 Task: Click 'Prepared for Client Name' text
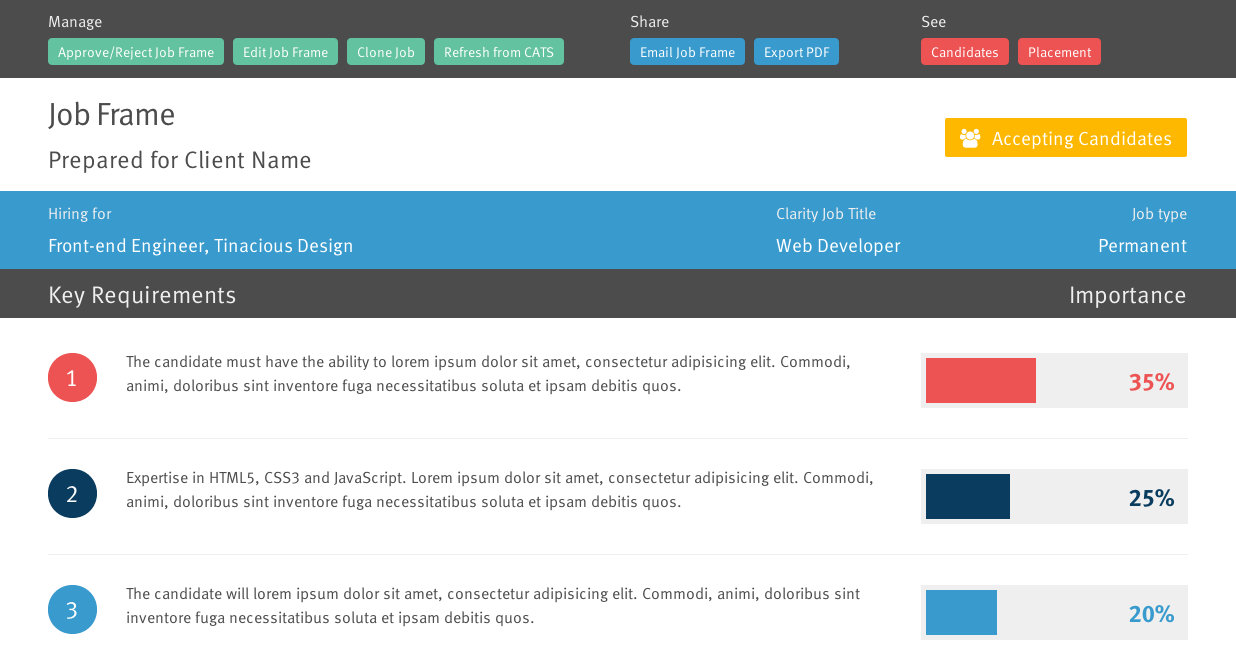[180, 160]
